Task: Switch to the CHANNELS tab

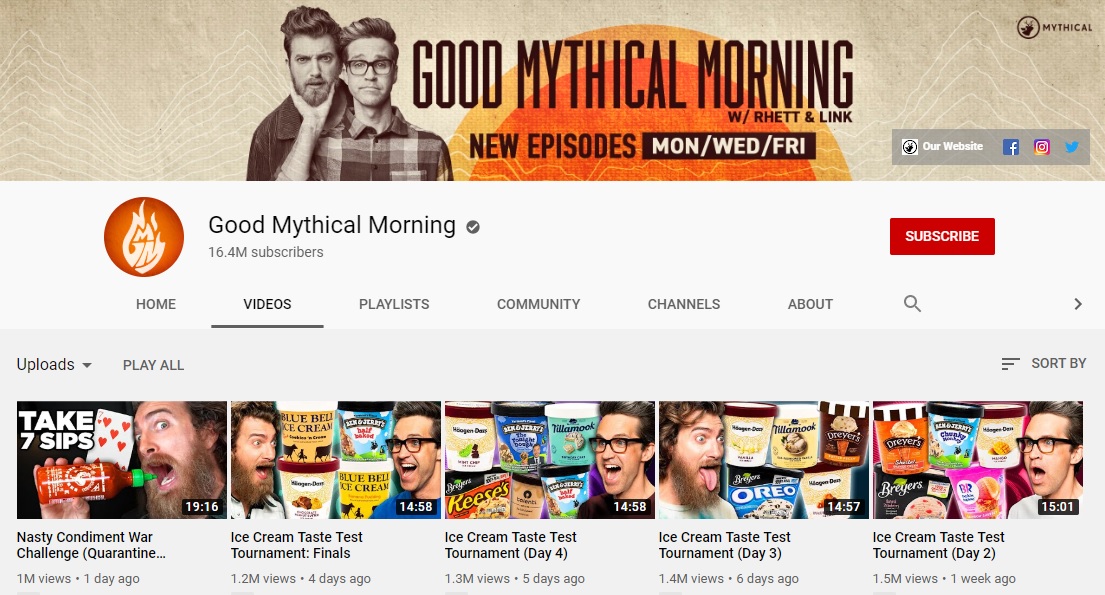Action: tap(684, 305)
